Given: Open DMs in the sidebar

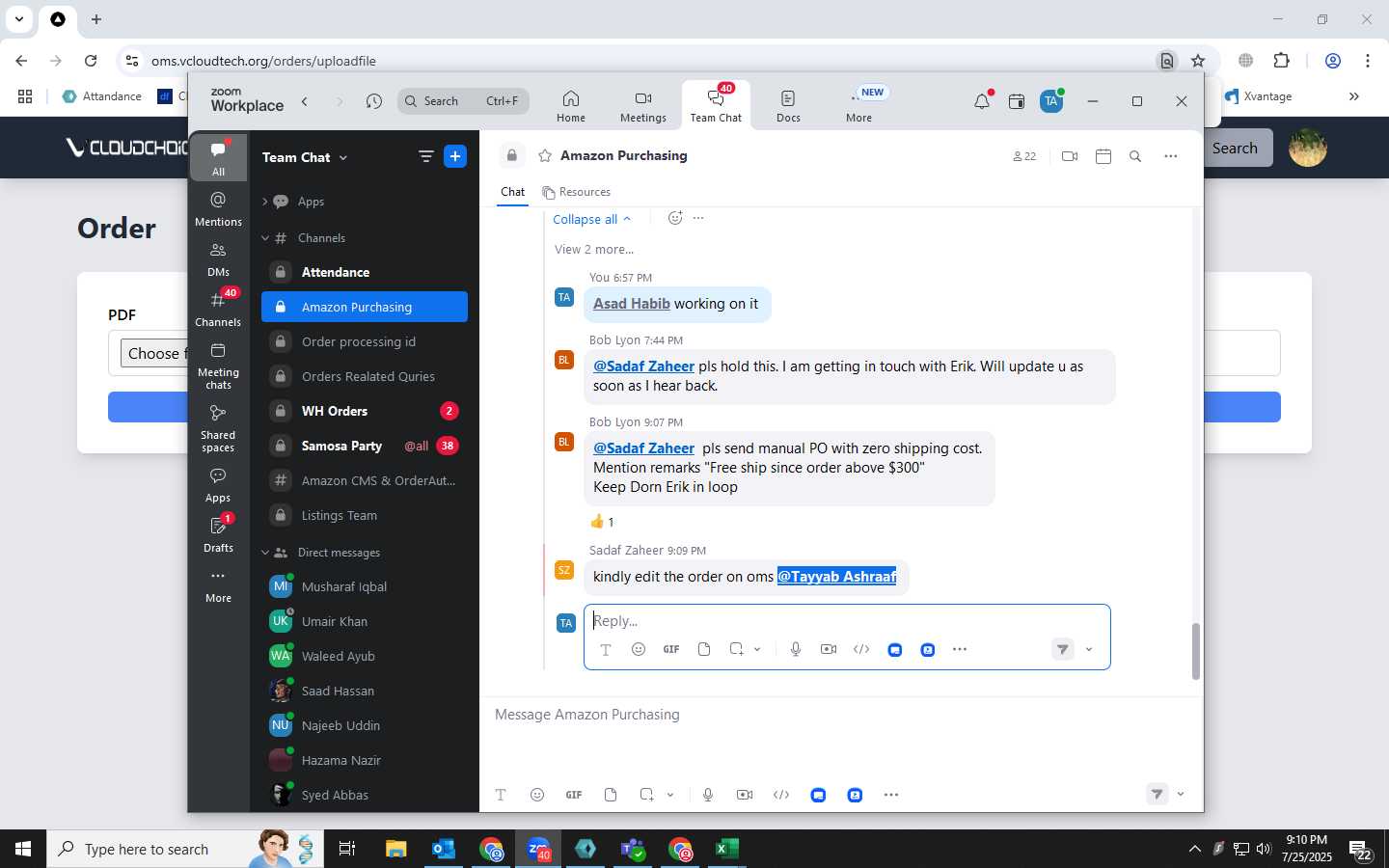Looking at the screenshot, I should tap(218, 258).
